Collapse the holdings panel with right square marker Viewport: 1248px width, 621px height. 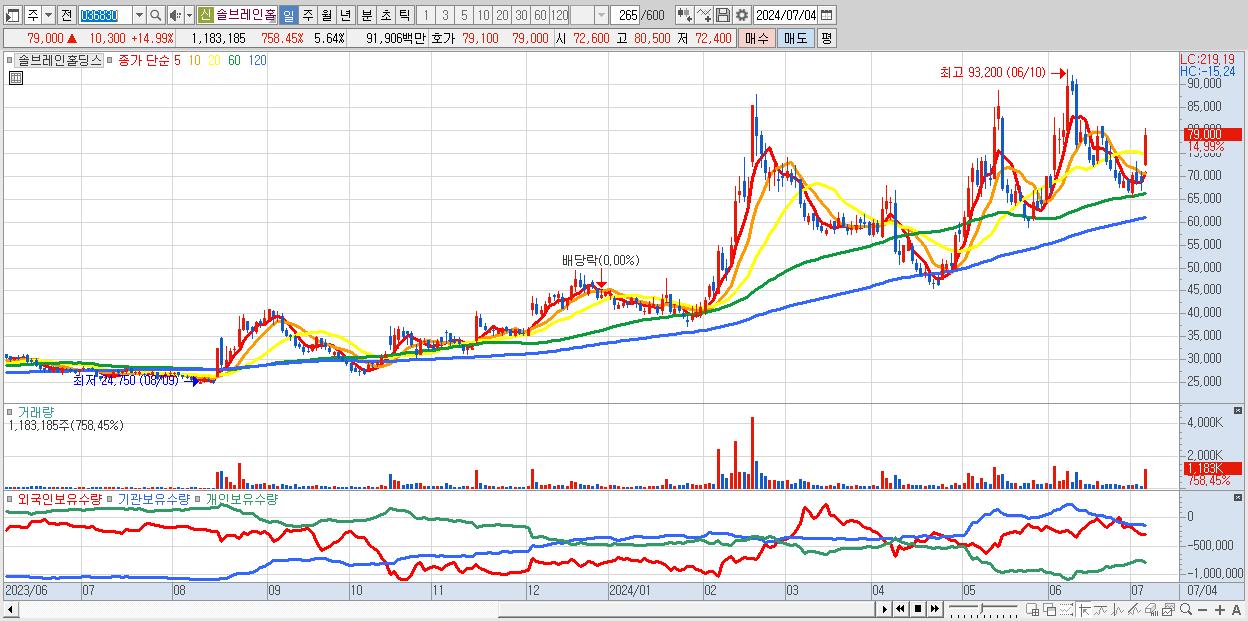click(1240, 497)
